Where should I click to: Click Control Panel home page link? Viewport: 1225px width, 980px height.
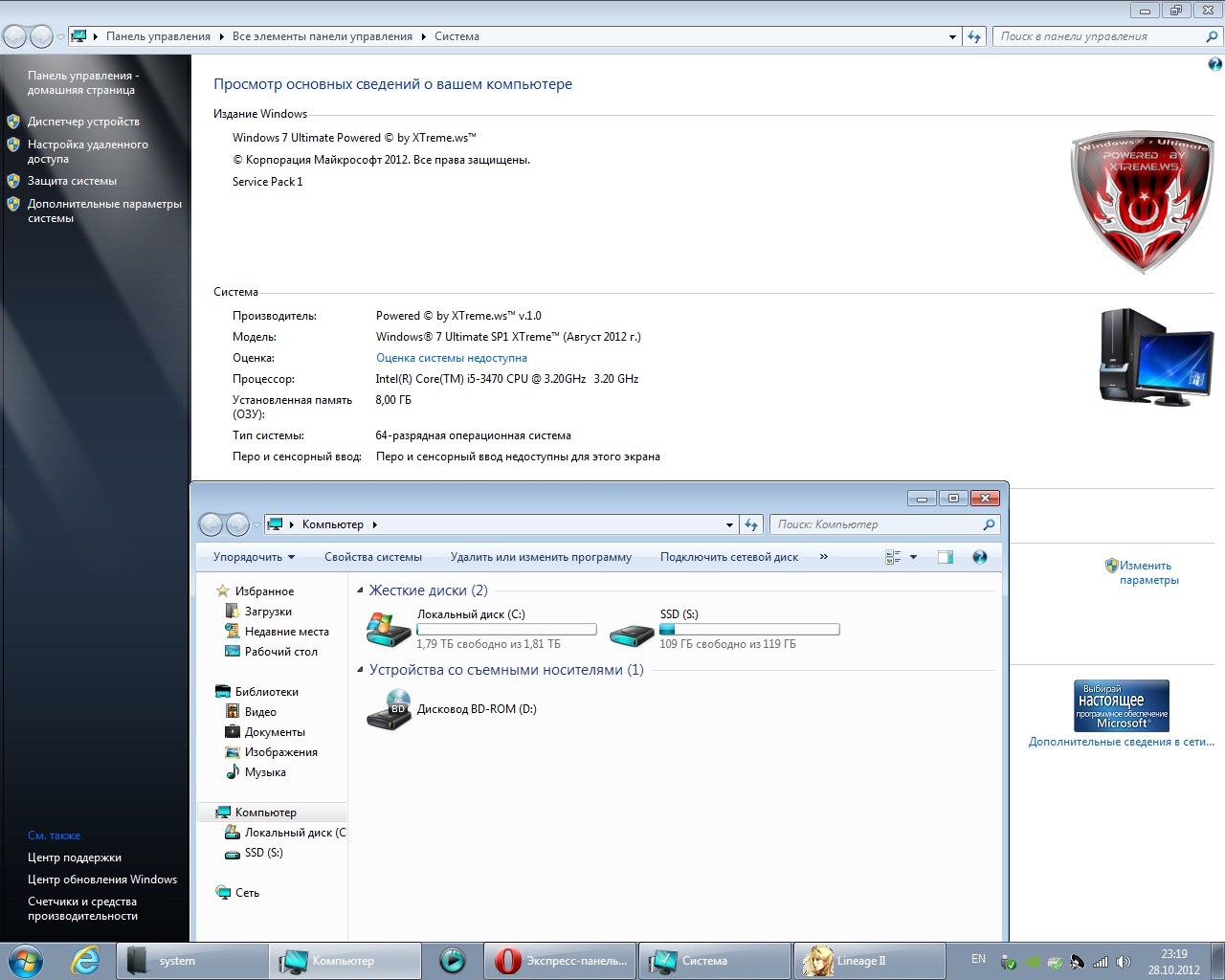click(x=83, y=82)
